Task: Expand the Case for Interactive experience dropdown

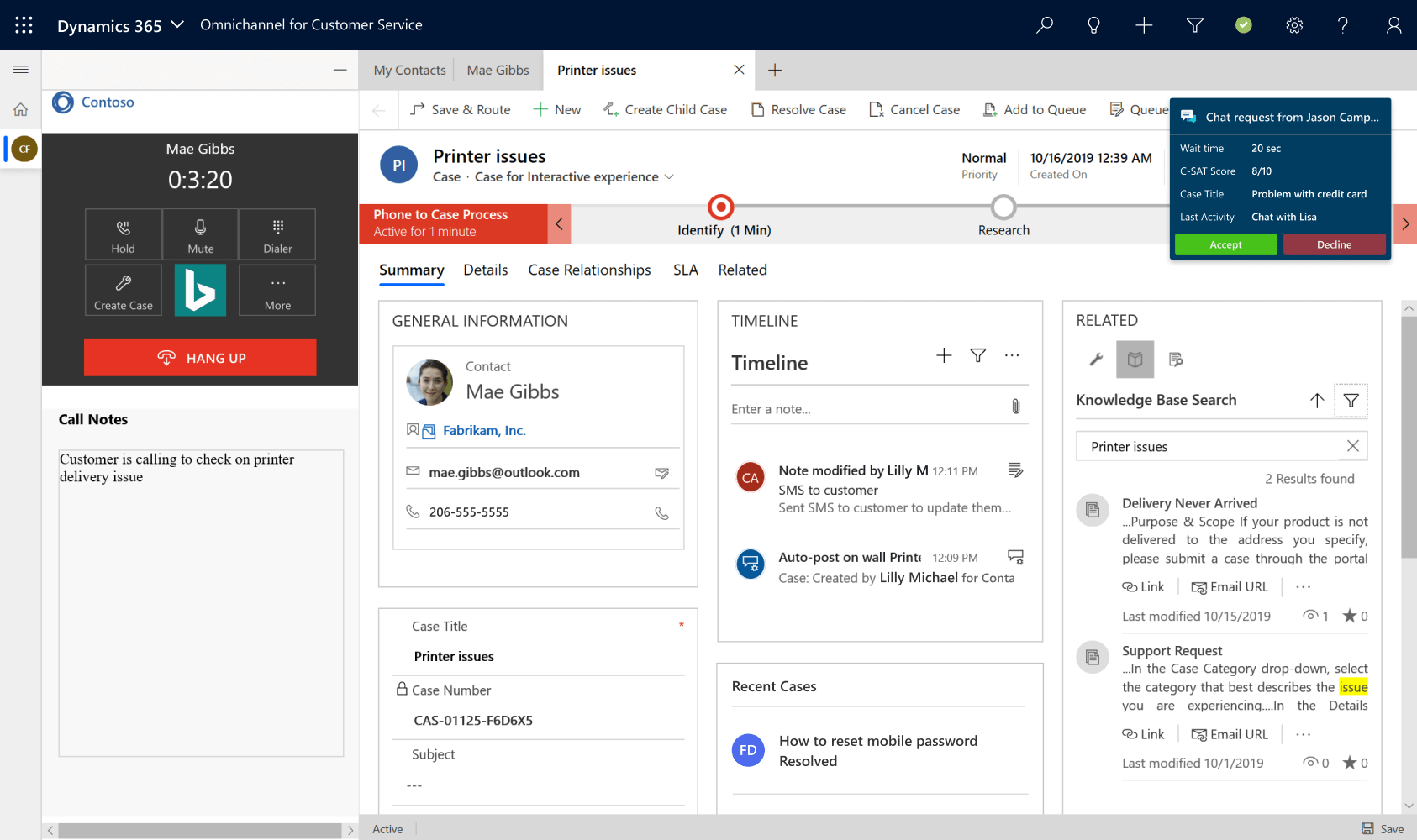Action: pyautogui.click(x=669, y=176)
